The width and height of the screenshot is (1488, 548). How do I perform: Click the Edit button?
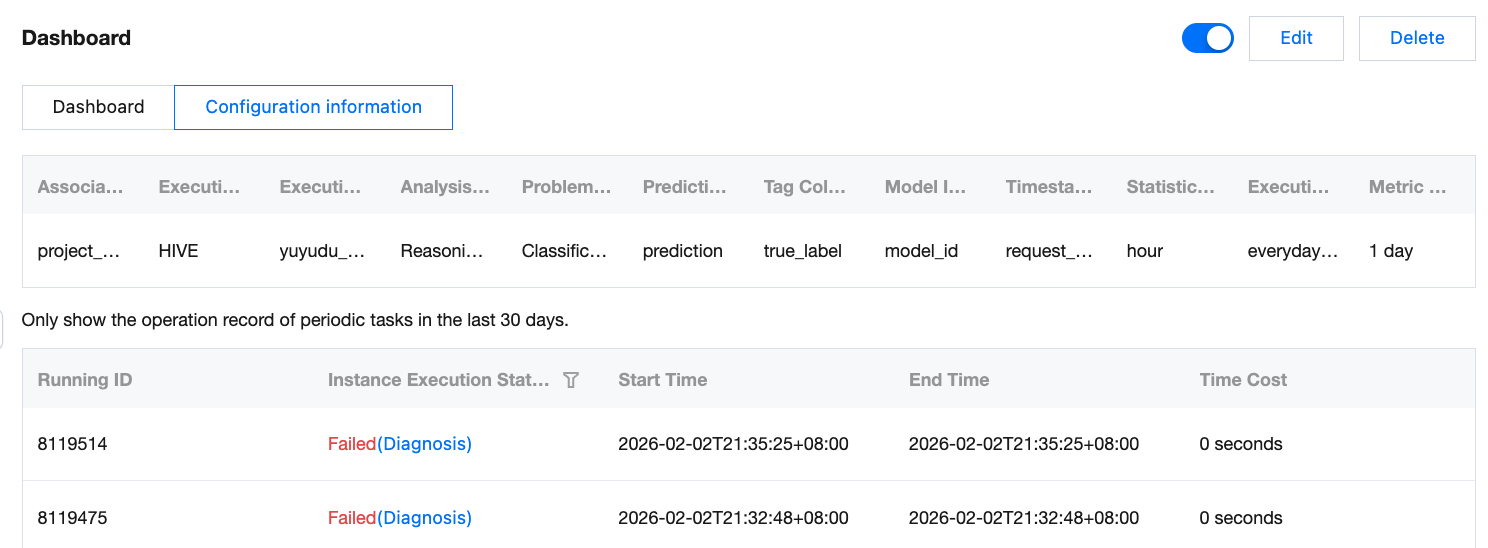1296,38
